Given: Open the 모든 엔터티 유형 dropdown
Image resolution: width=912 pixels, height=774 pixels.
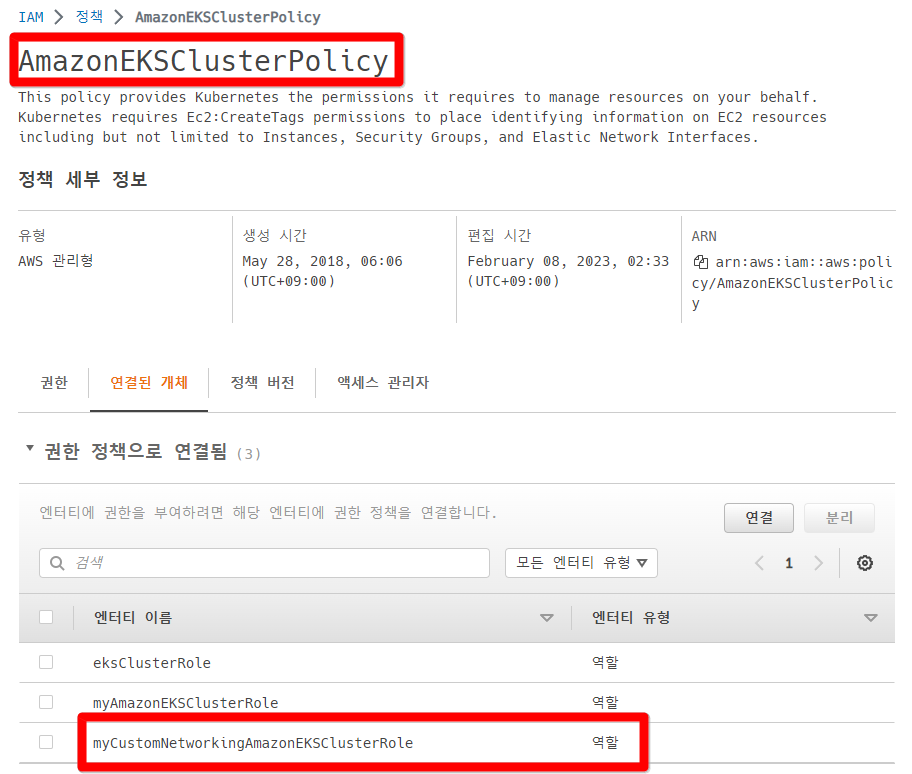Looking at the screenshot, I should (581, 563).
